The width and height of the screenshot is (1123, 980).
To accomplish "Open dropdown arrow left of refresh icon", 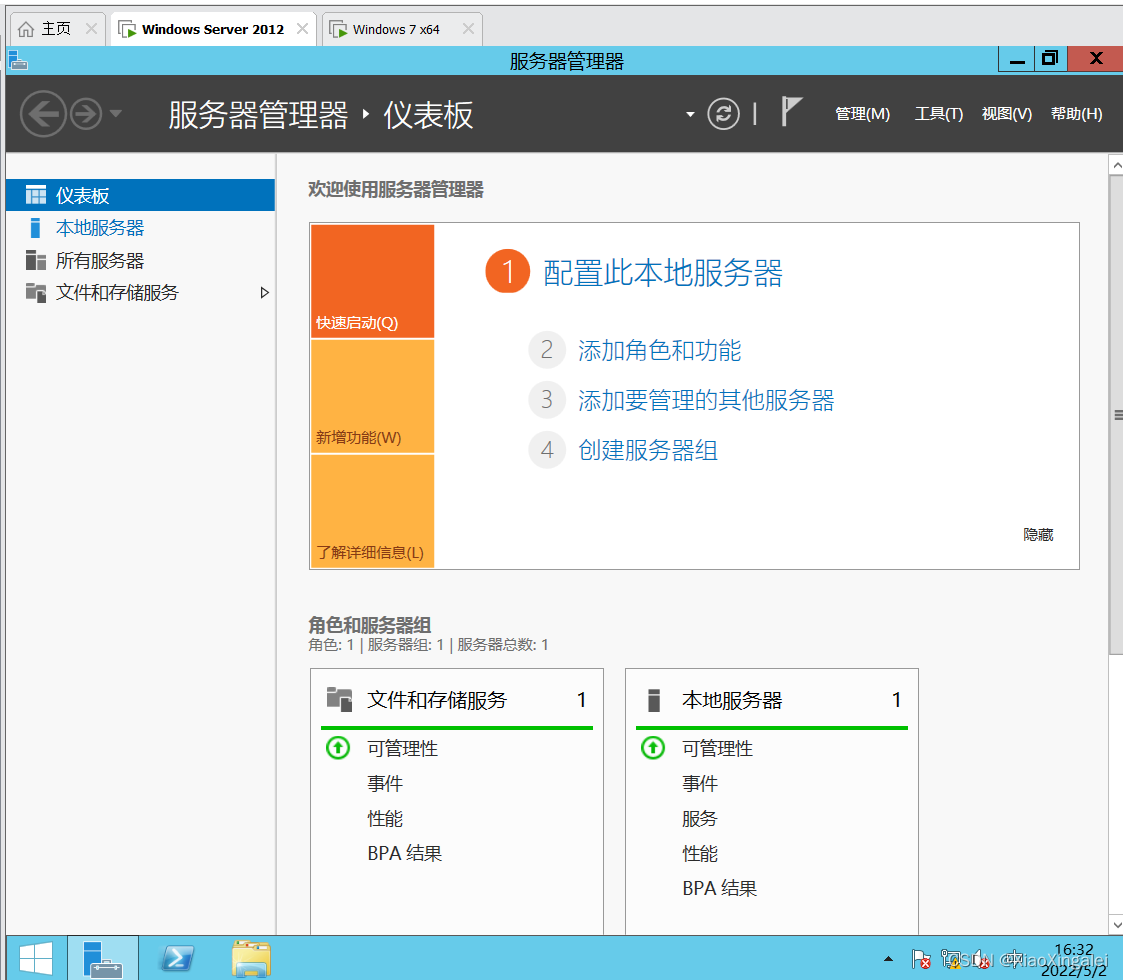I will click(690, 114).
